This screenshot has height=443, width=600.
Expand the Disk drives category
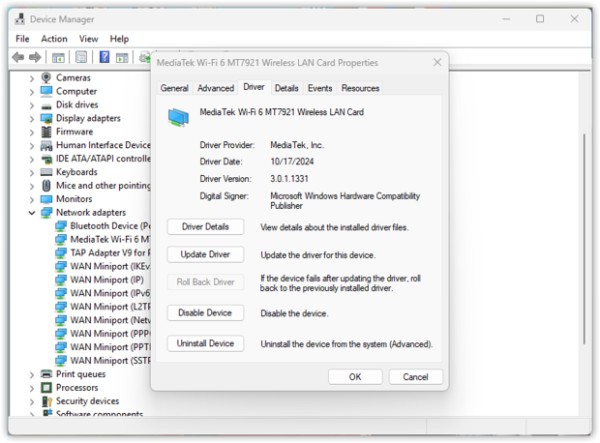tap(32, 105)
